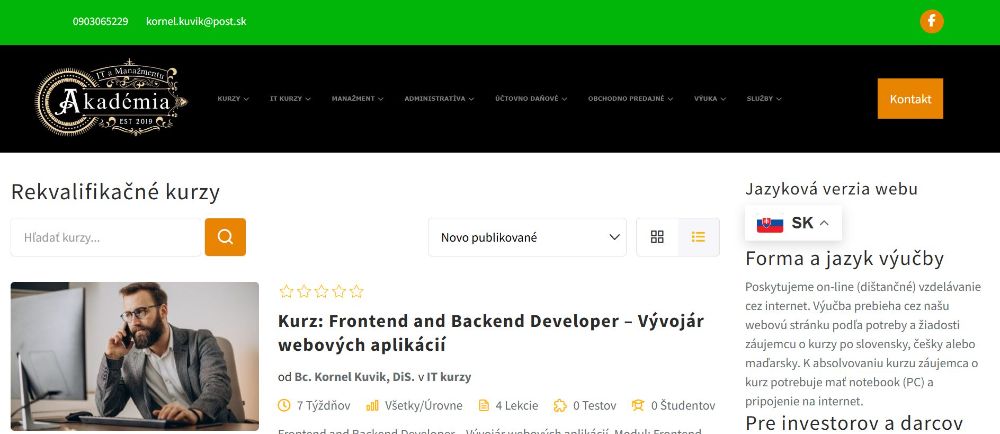Open the IT kurzy category link
Screen dimensions: 1000x434
449,377
